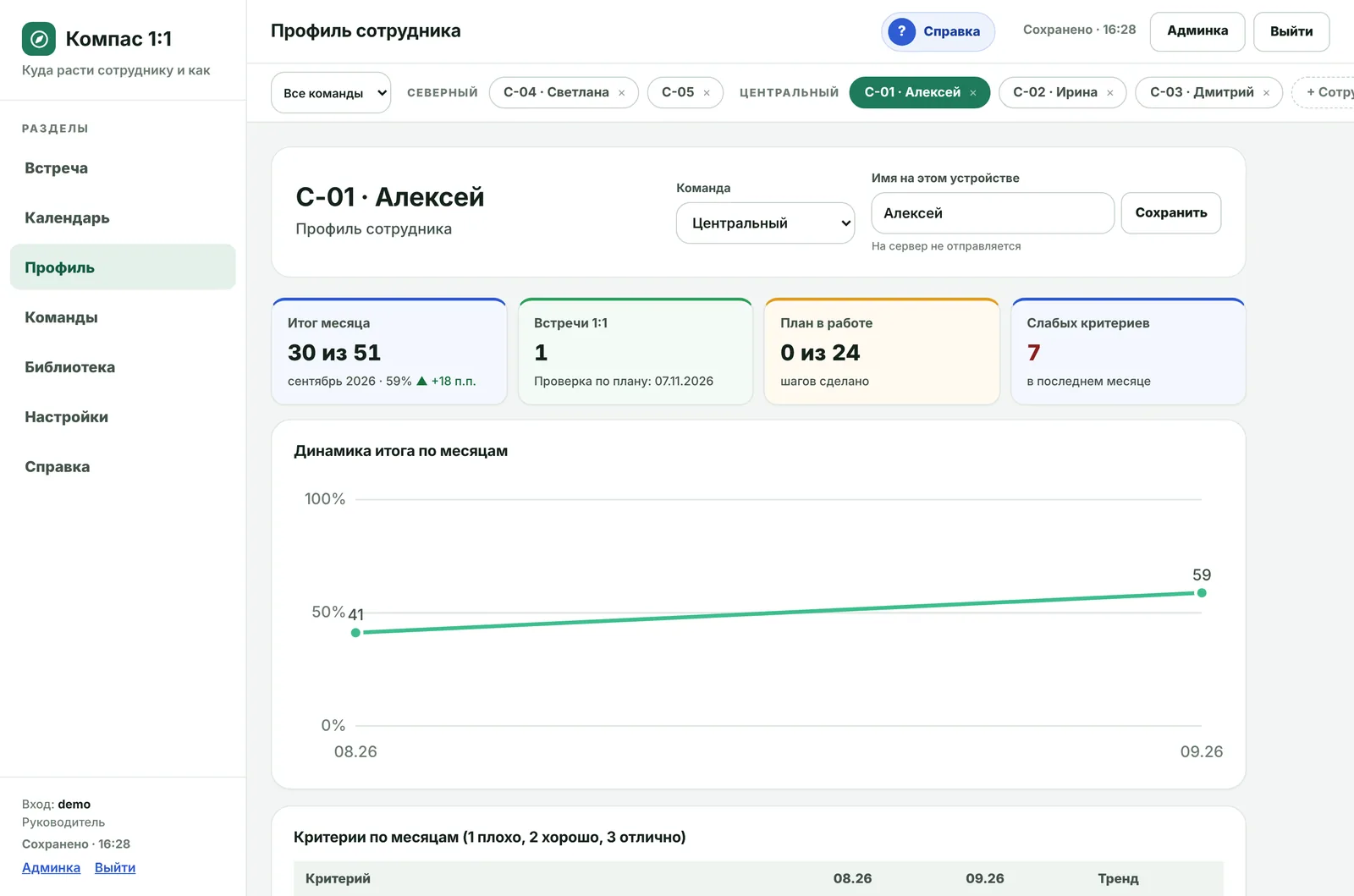Click the 59 data point on chart
The image size is (1354, 896).
coord(1202,593)
